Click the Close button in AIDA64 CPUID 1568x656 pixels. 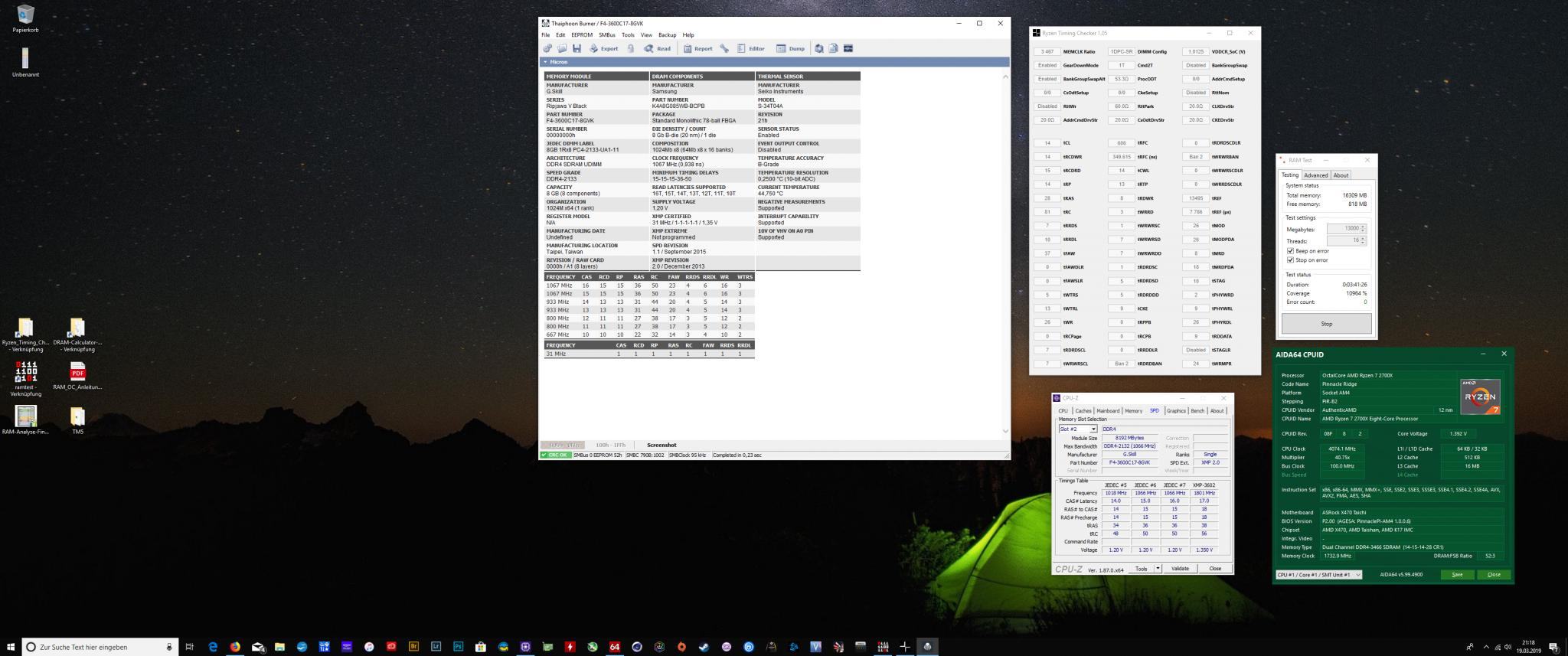click(x=1494, y=574)
